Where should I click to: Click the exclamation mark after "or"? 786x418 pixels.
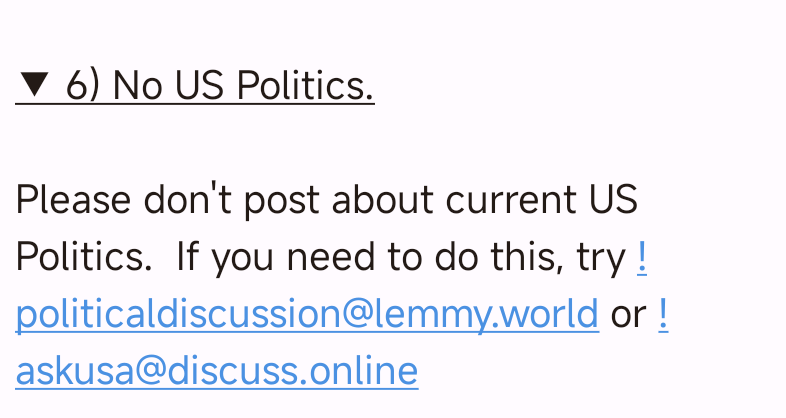663,314
